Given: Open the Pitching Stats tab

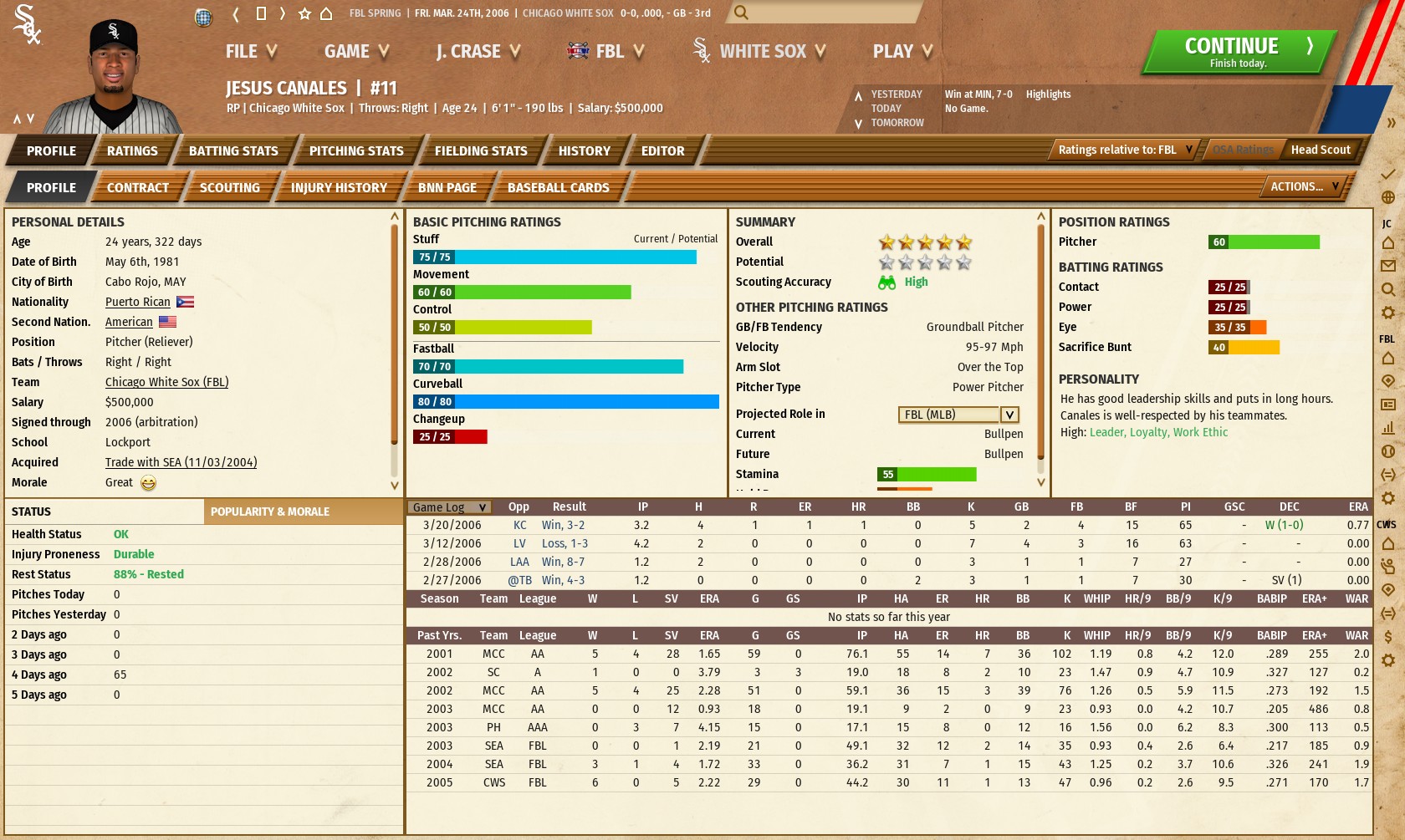Looking at the screenshot, I should 356,151.
